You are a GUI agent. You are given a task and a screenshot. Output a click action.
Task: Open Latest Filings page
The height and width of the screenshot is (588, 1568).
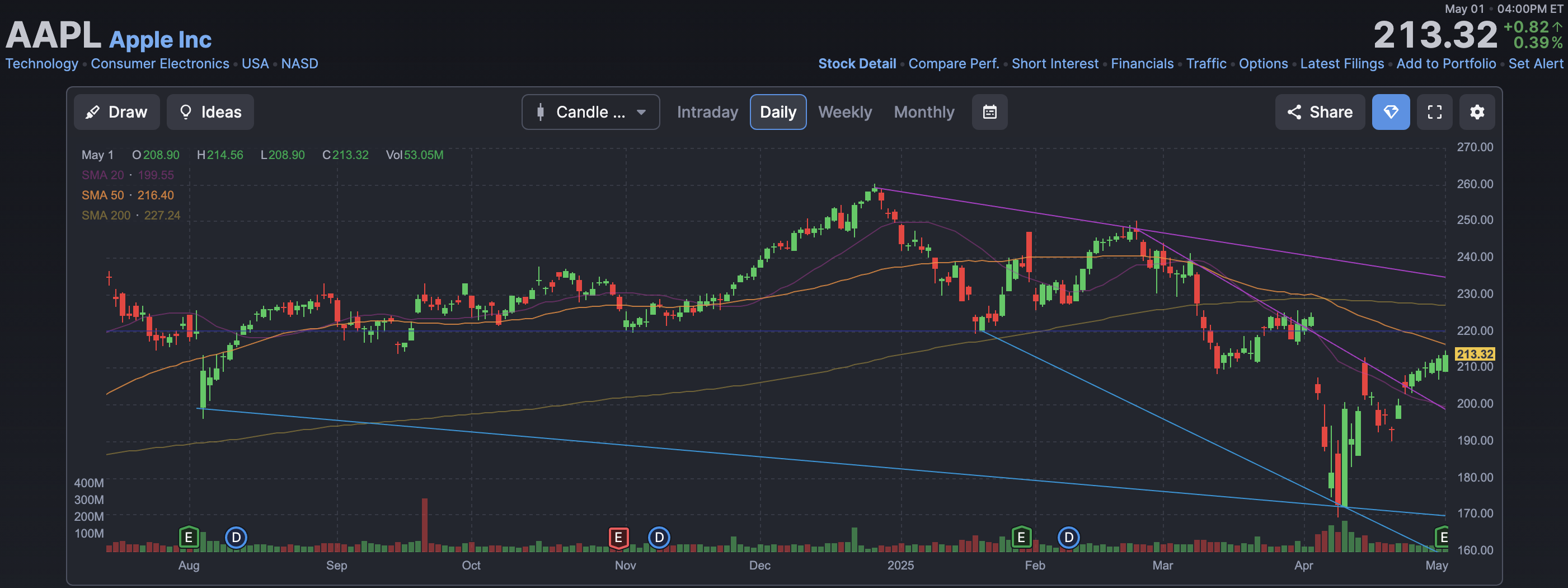1341,63
